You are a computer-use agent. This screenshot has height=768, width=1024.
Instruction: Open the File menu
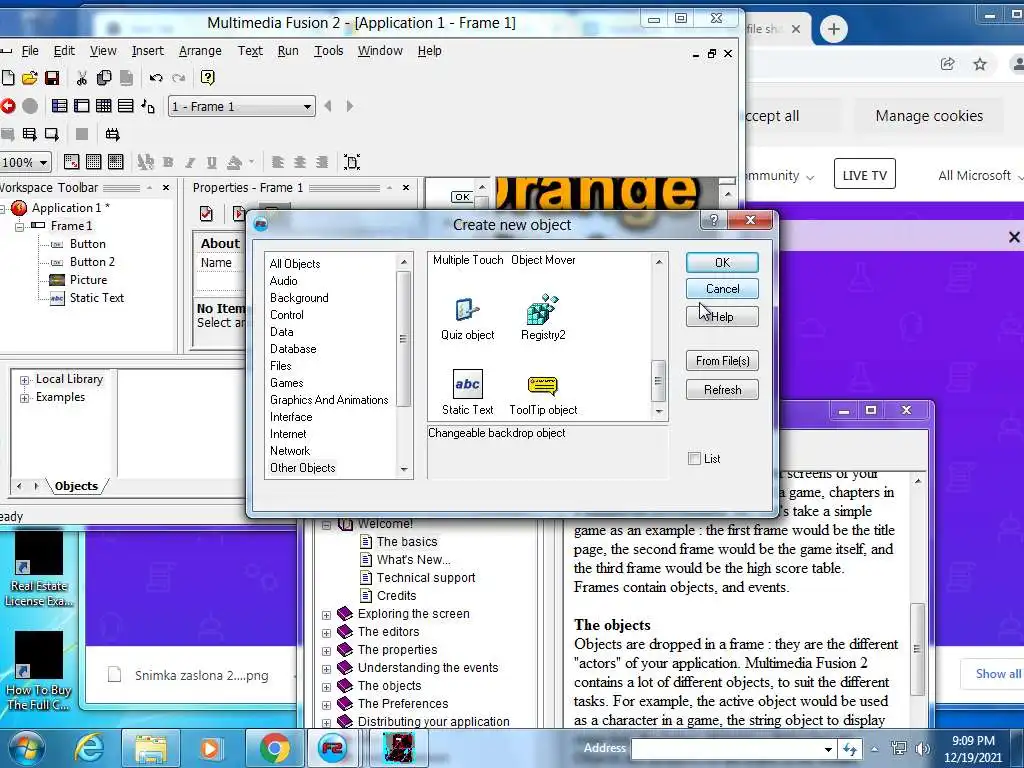point(30,50)
